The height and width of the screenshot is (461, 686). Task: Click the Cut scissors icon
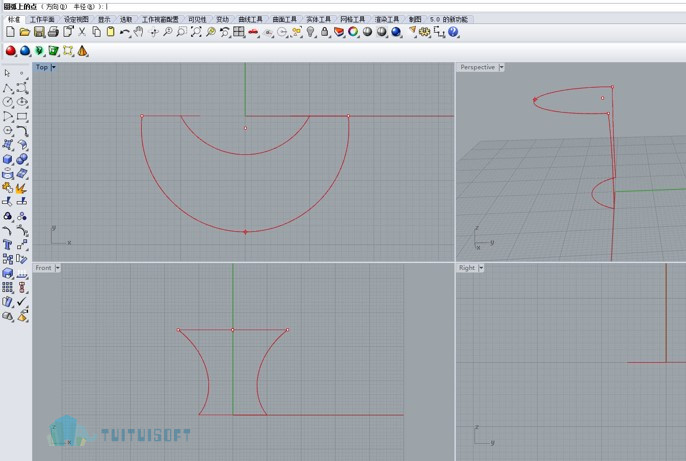click(x=82, y=32)
